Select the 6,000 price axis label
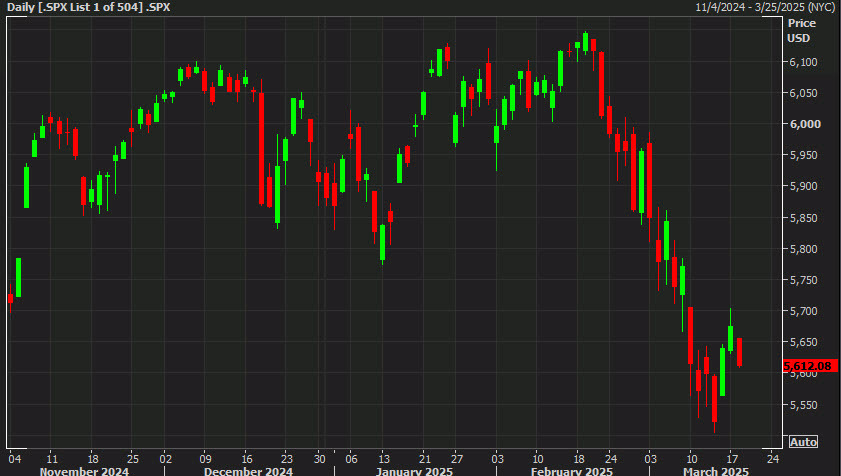The width and height of the screenshot is (841, 476). point(805,124)
